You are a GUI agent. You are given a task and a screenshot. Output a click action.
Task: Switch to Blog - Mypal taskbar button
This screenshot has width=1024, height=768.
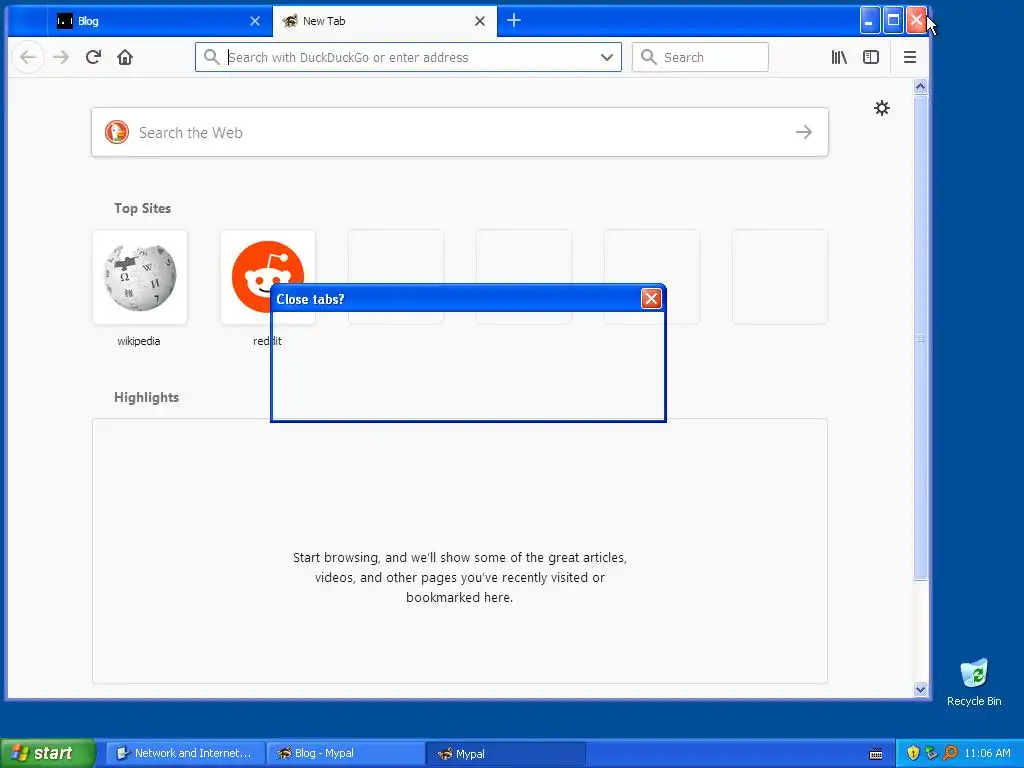tap(346, 753)
